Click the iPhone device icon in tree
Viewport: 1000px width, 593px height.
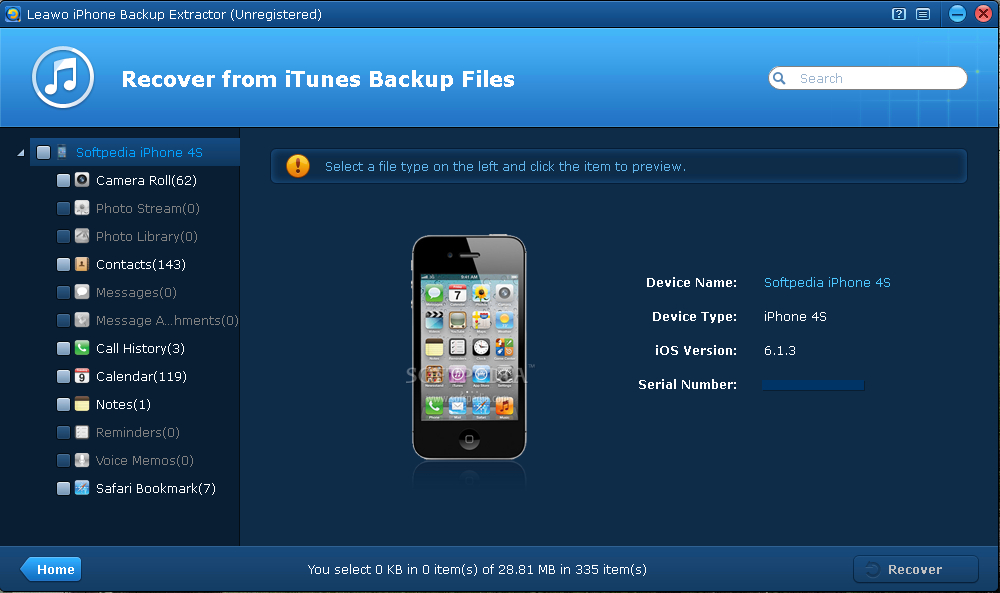pos(62,152)
